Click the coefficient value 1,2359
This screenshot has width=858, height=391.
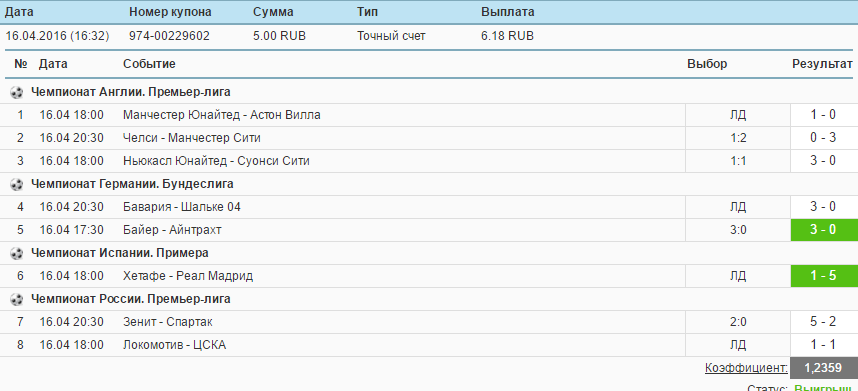(824, 368)
